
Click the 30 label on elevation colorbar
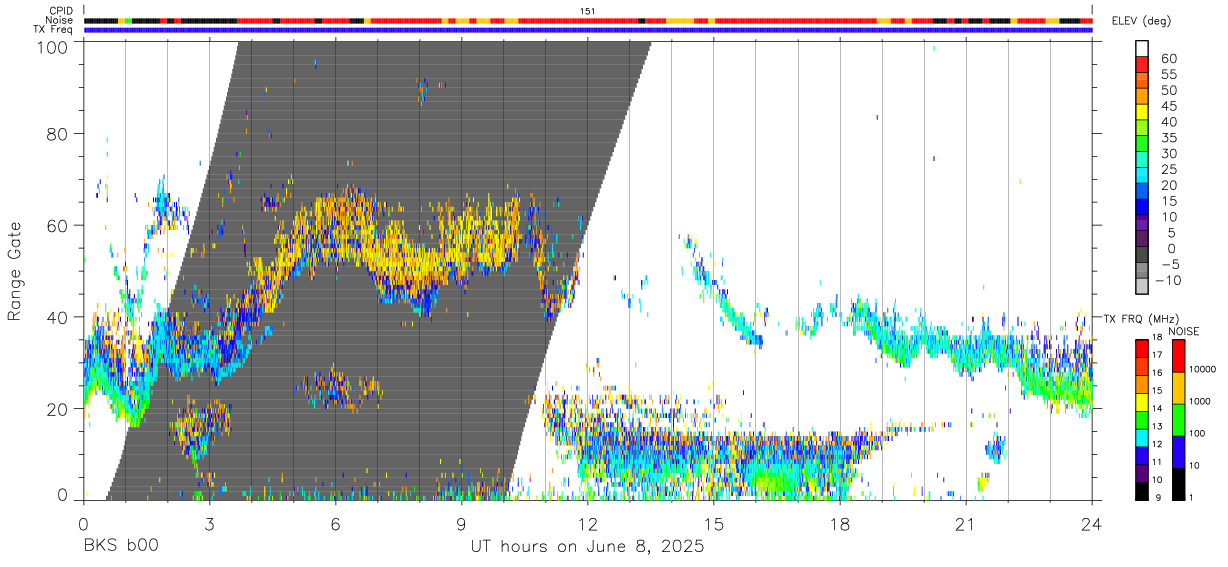[1168, 153]
